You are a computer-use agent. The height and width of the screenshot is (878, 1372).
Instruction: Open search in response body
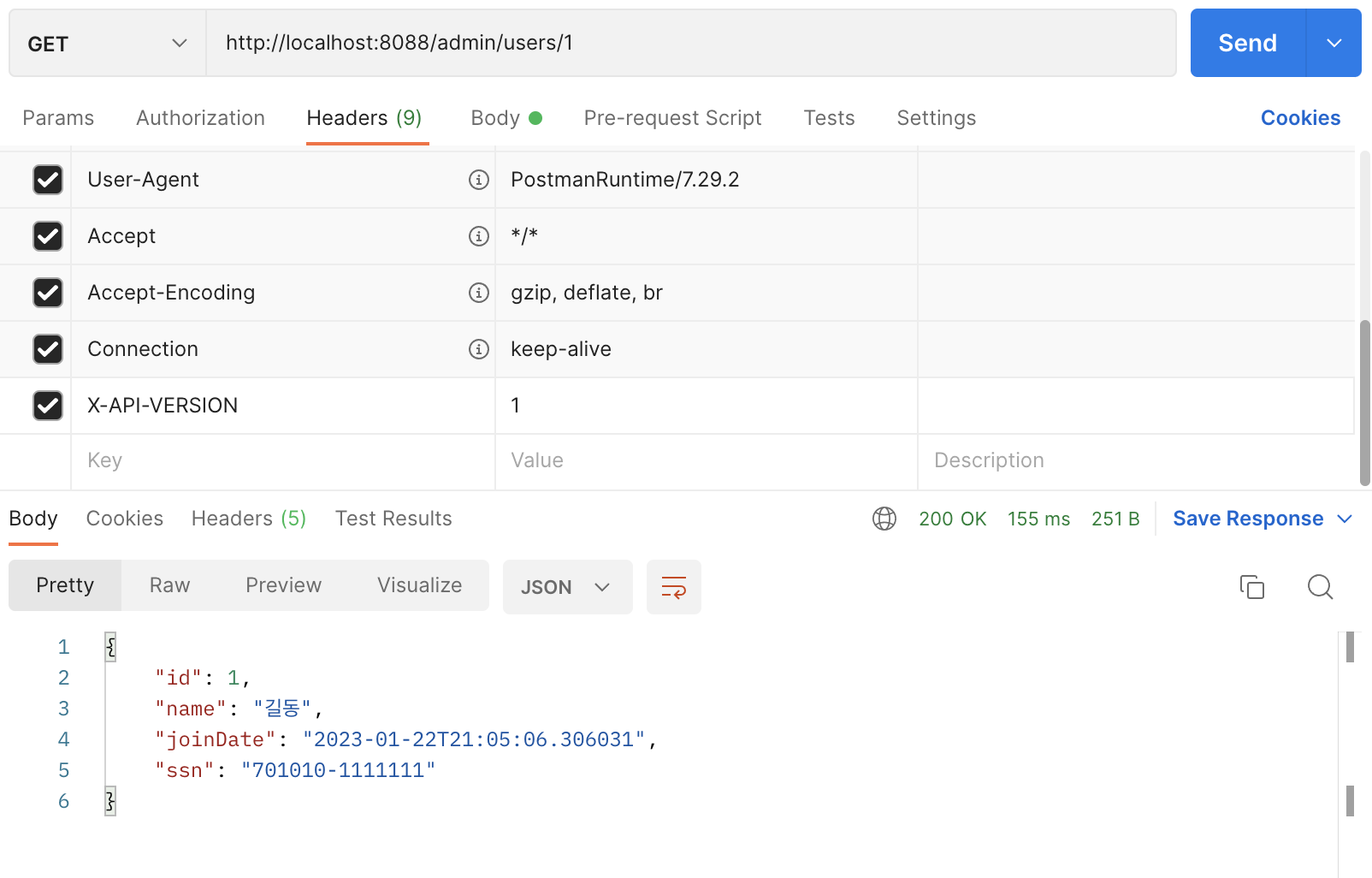(1321, 587)
